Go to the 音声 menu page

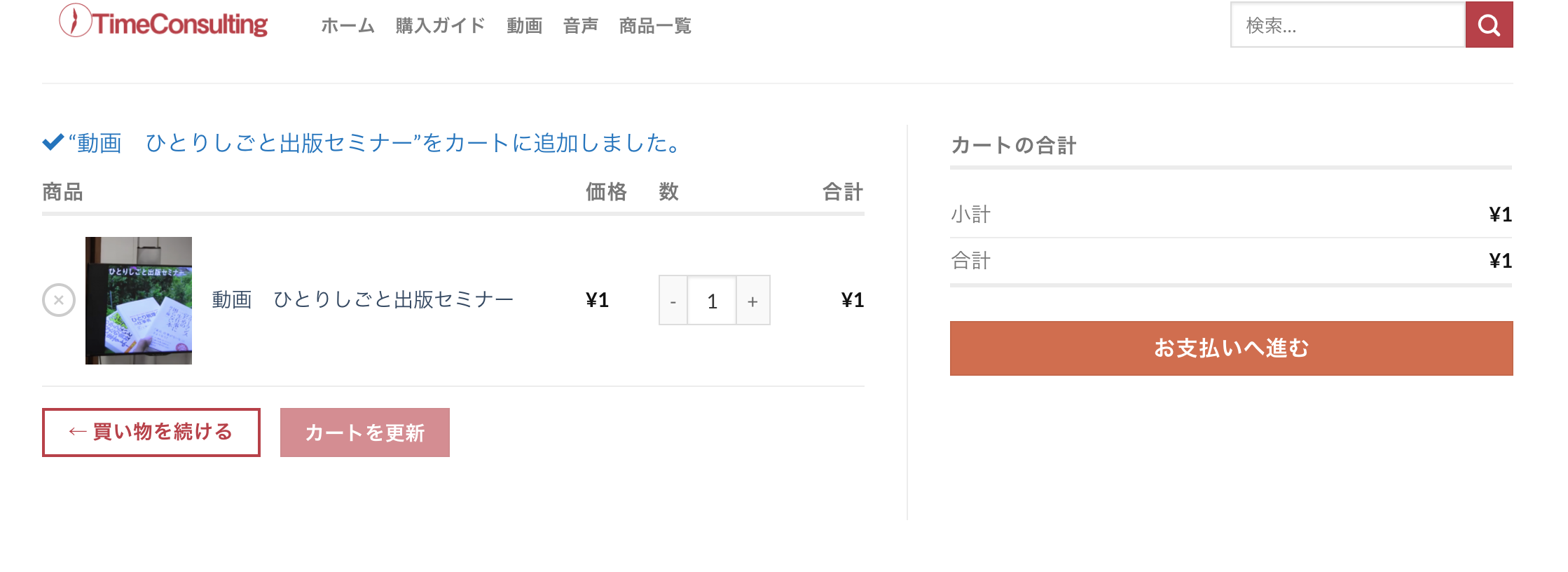tap(580, 26)
